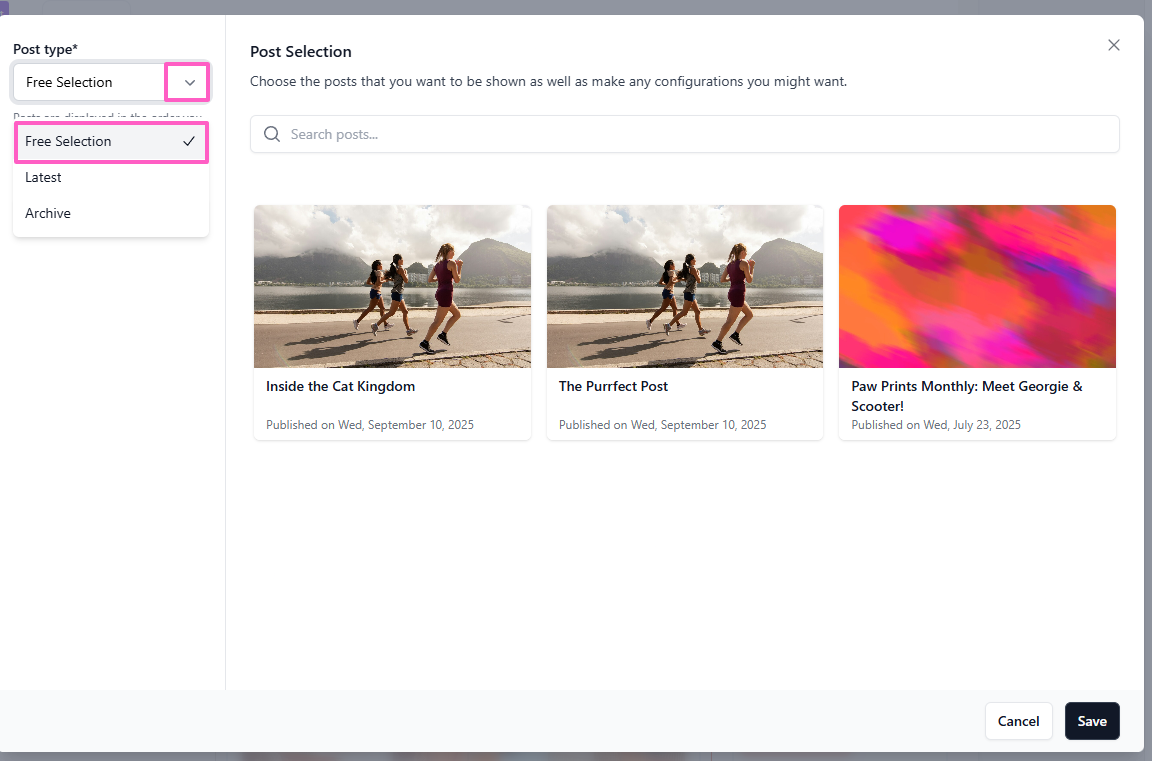Click Paw Prints Monthly July 23 date

pos(936,425)
